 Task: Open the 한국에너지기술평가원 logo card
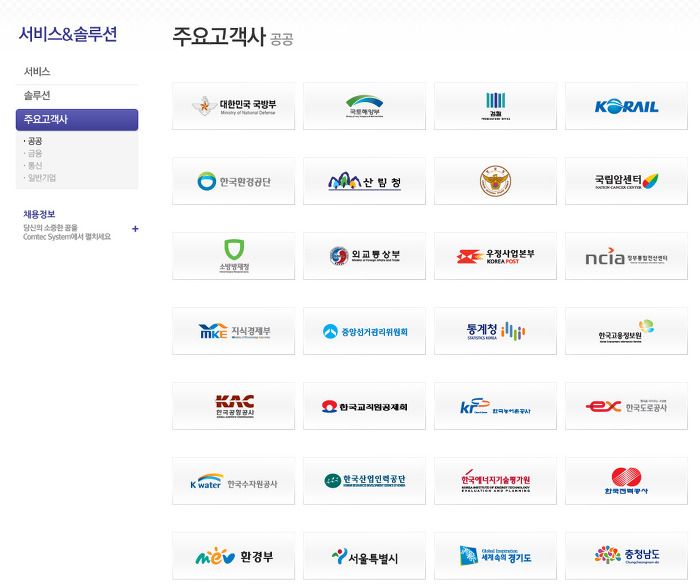point(496,481)
